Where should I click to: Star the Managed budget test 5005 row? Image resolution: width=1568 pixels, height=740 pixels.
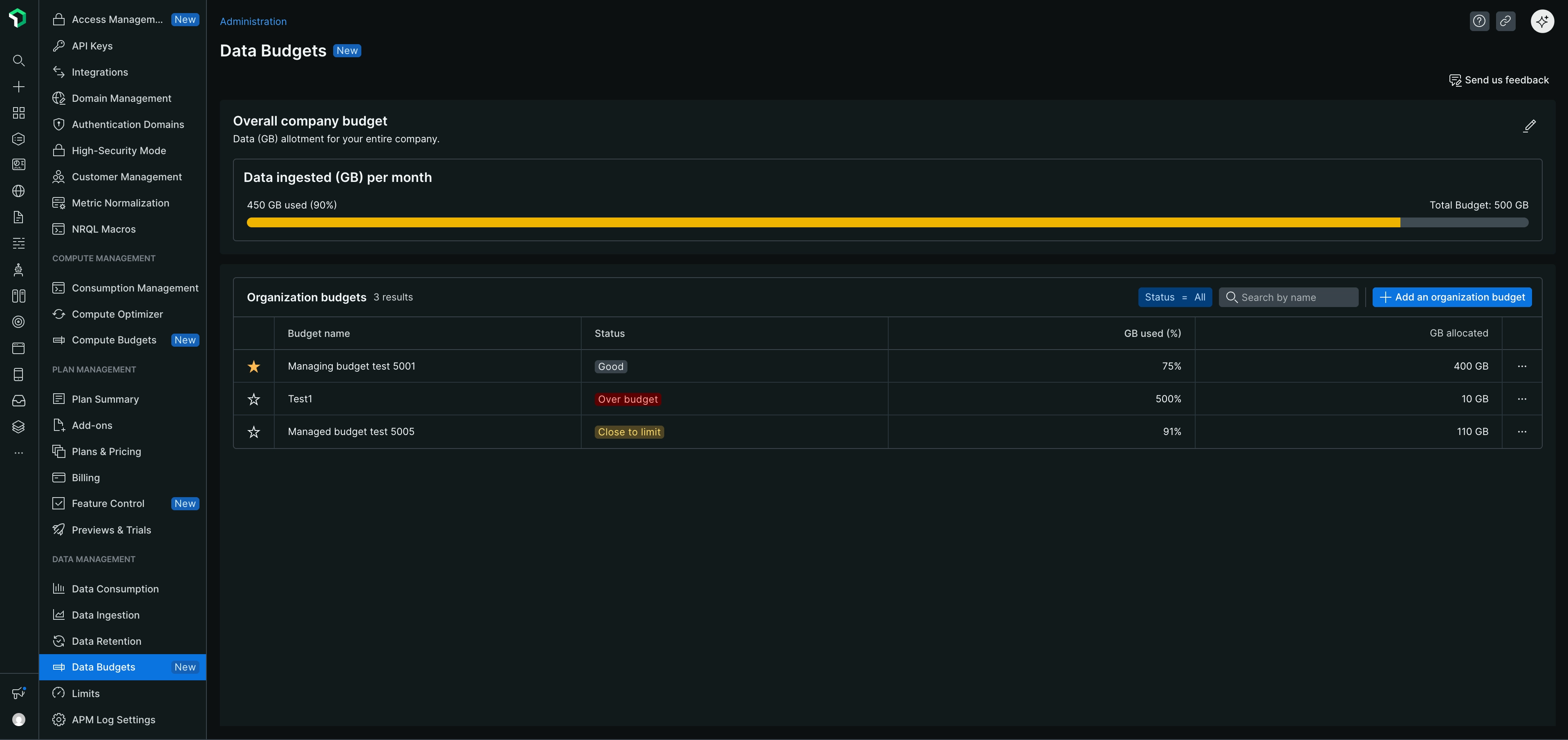click(254, 432)
